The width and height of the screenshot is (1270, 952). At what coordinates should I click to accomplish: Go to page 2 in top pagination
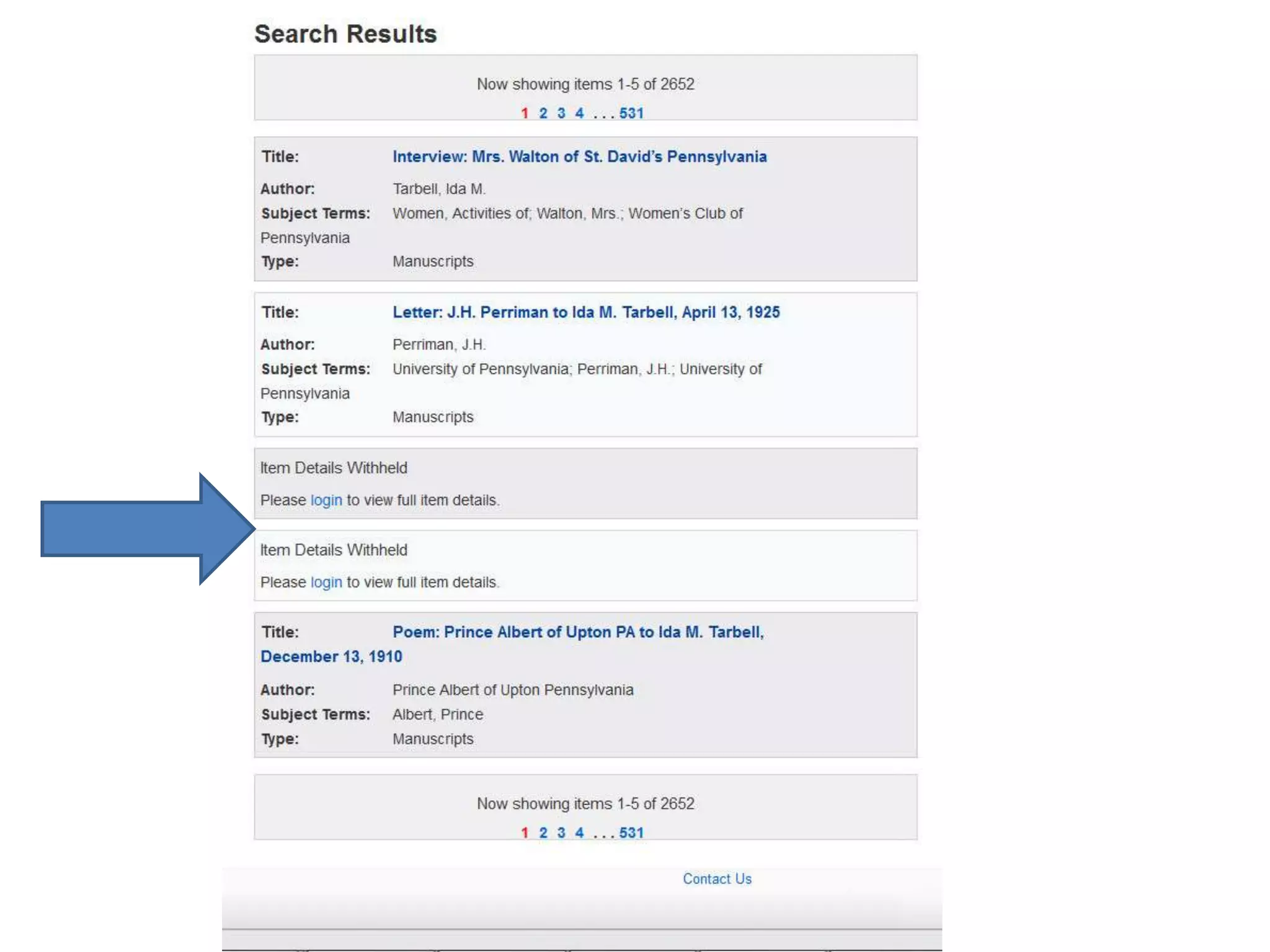[543, 113]
